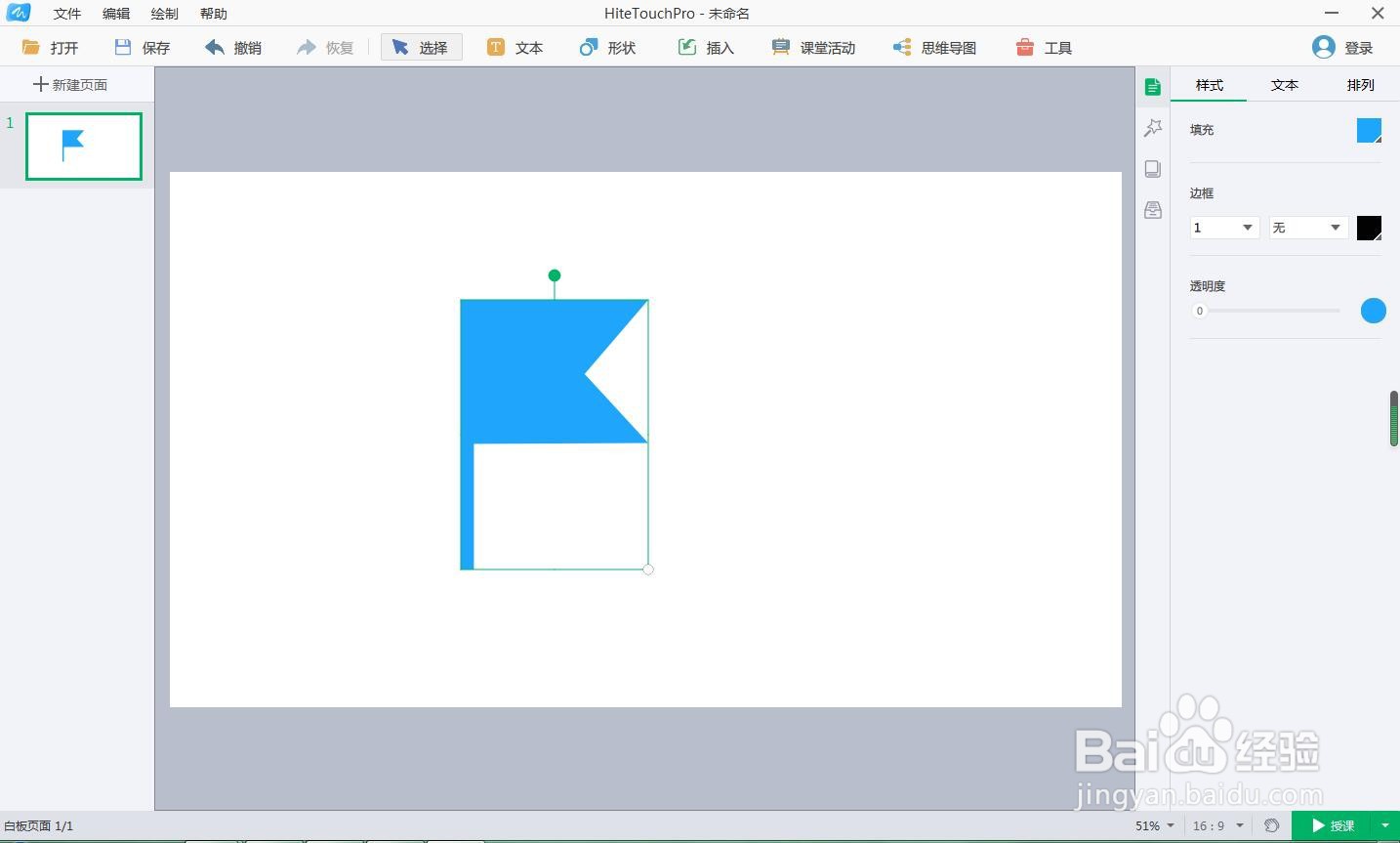Open the 51% zoom level dropdown
This screenshot has height=843, width=1400.
1153,825
